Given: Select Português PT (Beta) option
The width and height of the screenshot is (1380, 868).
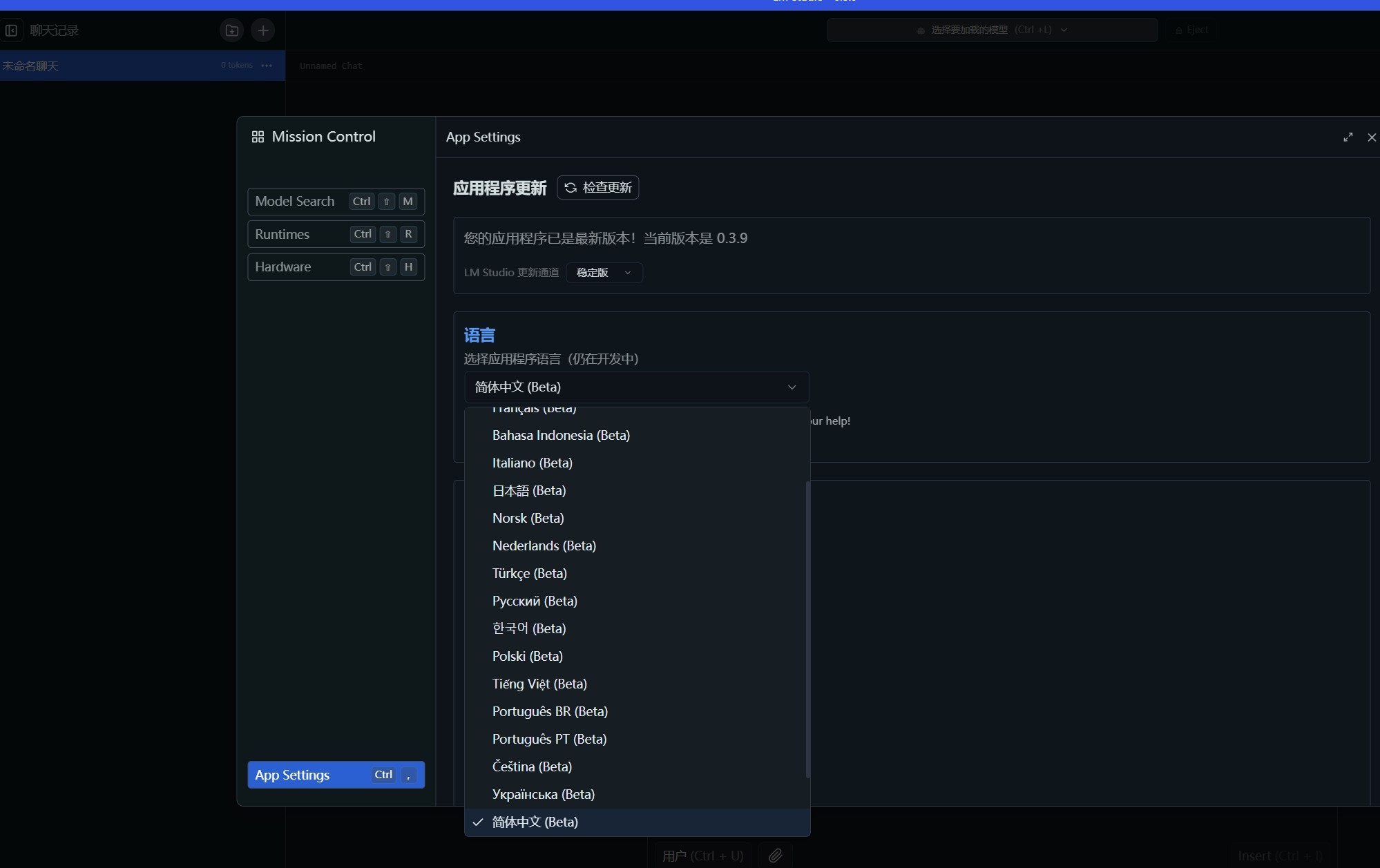Looking at the screenshot, I should click(x=635, y=739).
